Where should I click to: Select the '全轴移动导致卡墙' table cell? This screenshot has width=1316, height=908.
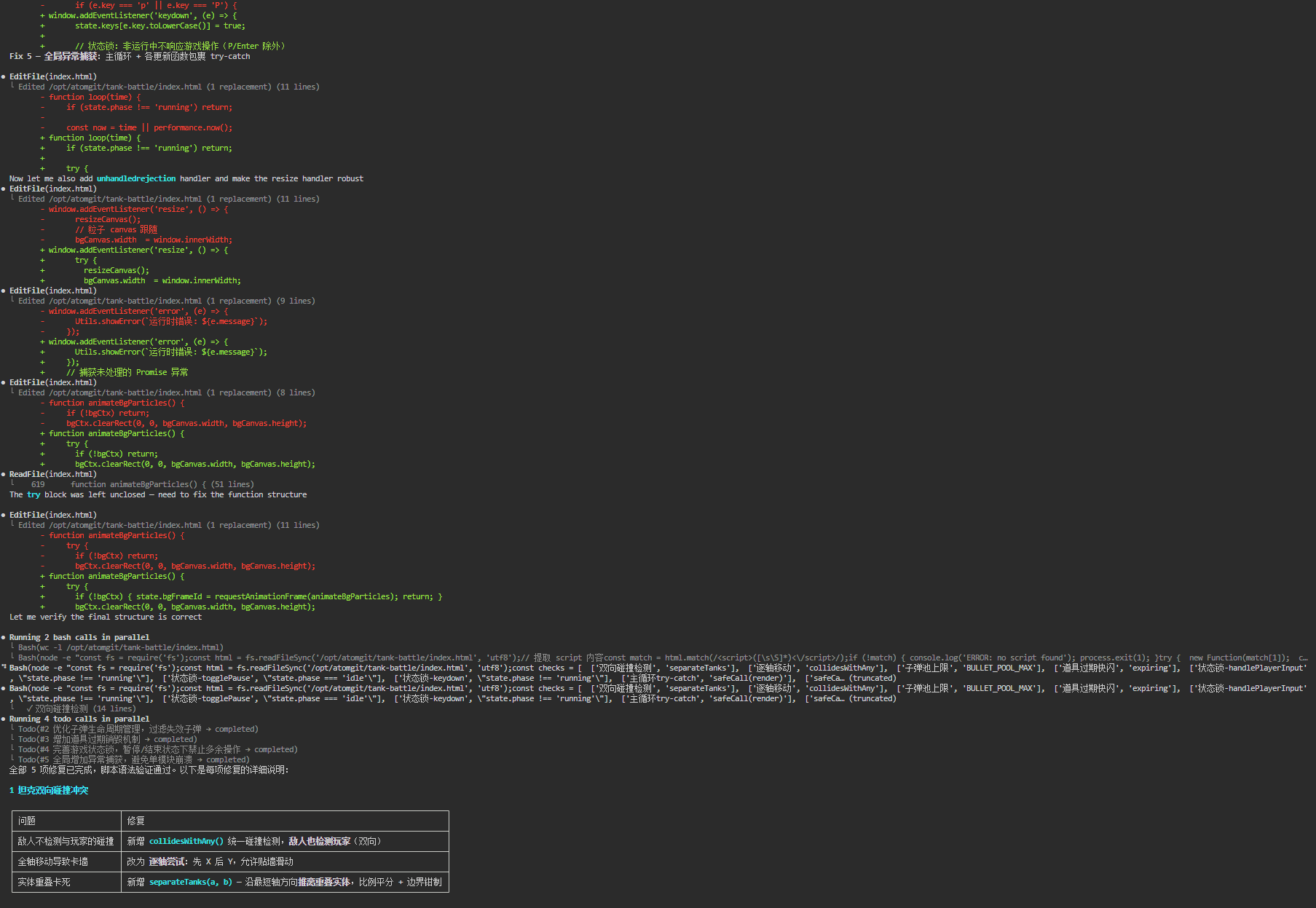(66, 861)
